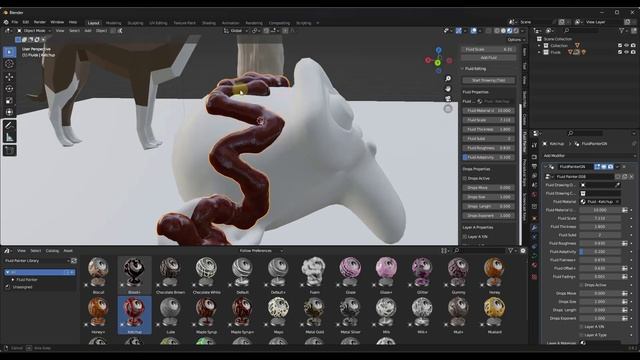This screenshot has width=640, height=360.
Task: Select the Transform tool
Action: 9,112
